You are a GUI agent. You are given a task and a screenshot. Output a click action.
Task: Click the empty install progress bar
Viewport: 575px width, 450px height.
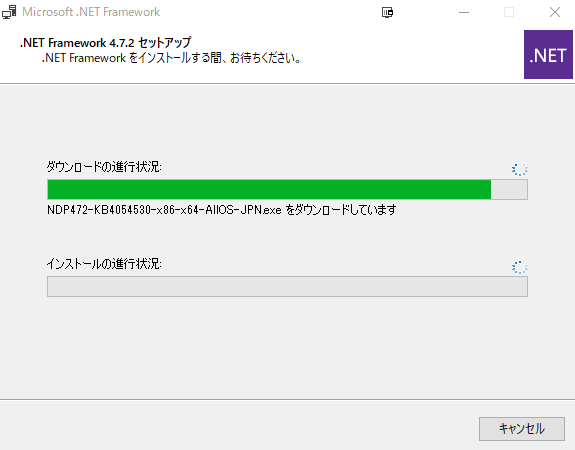pos(288,286)
